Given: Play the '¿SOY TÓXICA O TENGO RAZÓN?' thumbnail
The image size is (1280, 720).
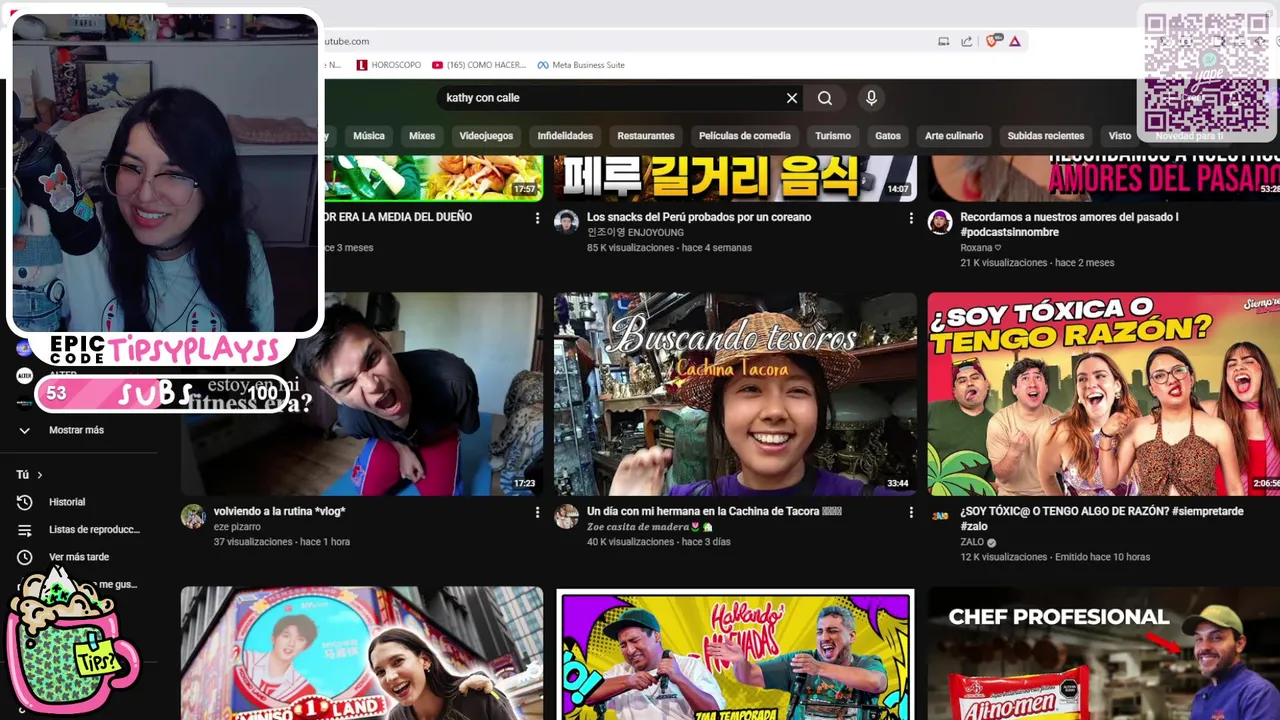Looking at the screenshot, I should [1103, 394].
